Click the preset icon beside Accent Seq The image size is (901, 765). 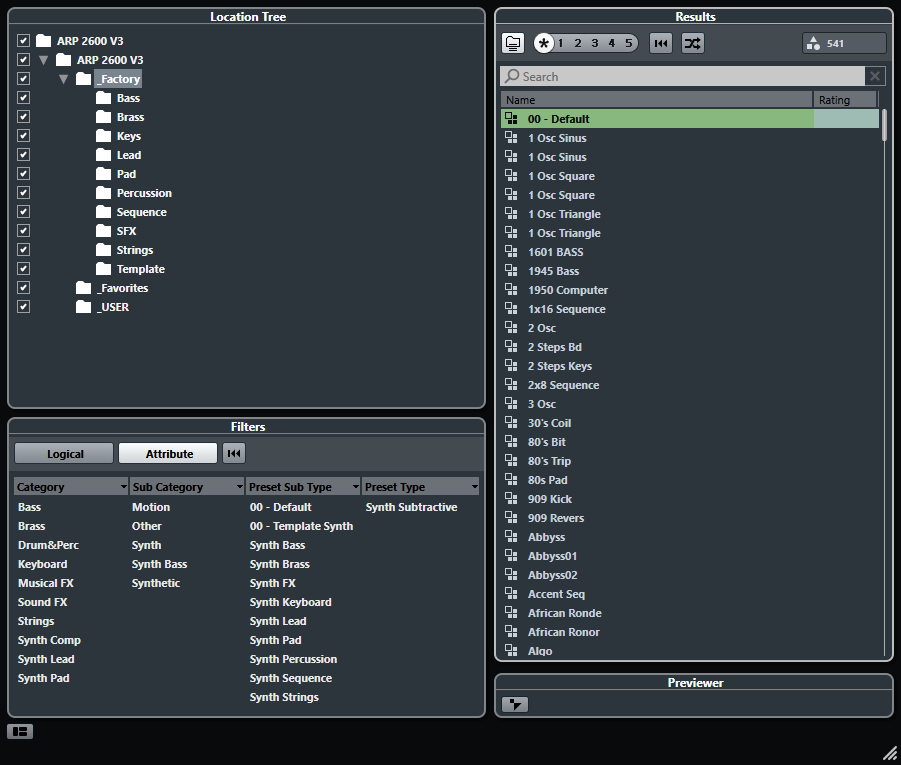(511, 593)
